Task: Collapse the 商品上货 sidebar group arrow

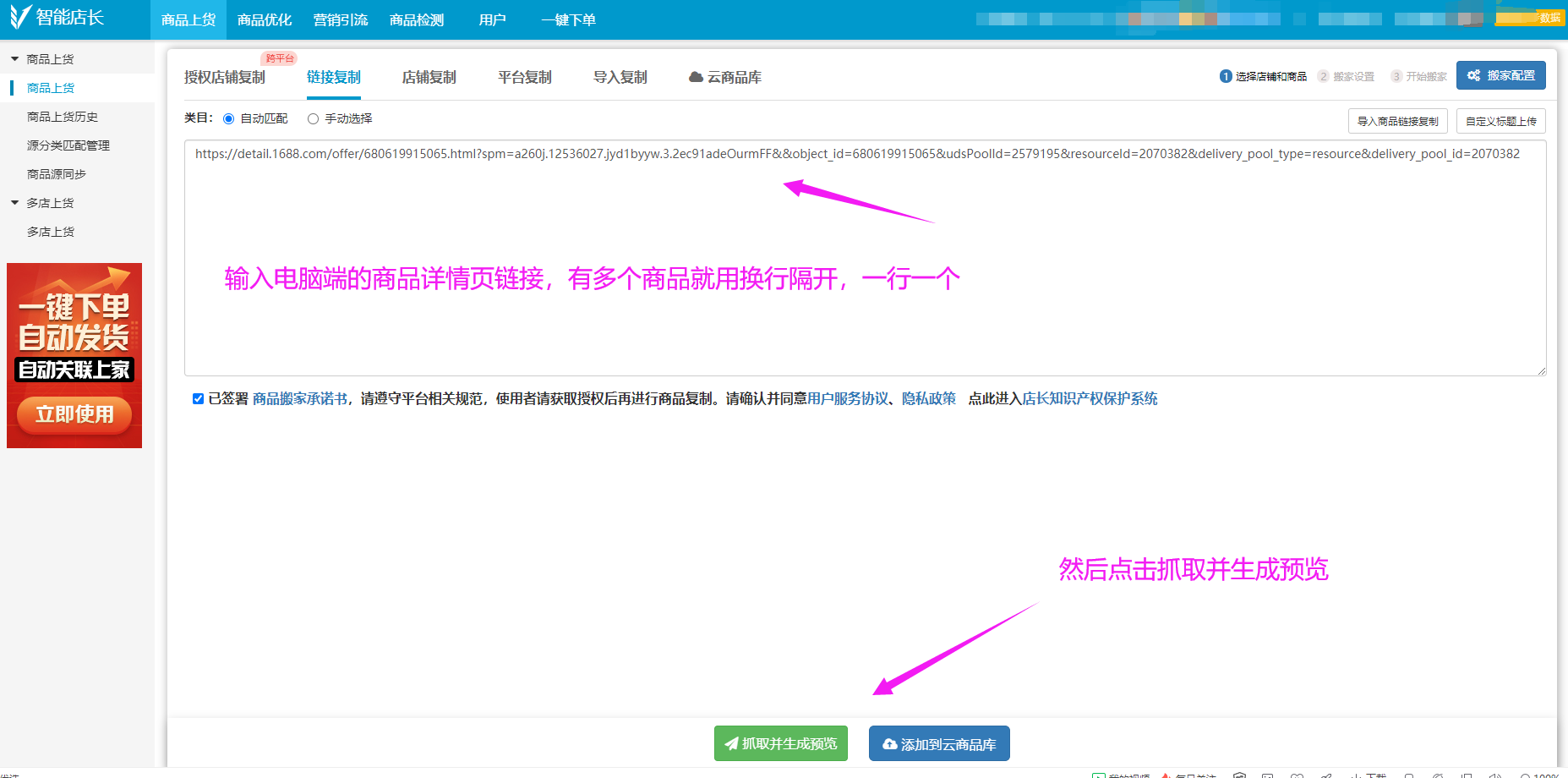Action: click(14, 59)
